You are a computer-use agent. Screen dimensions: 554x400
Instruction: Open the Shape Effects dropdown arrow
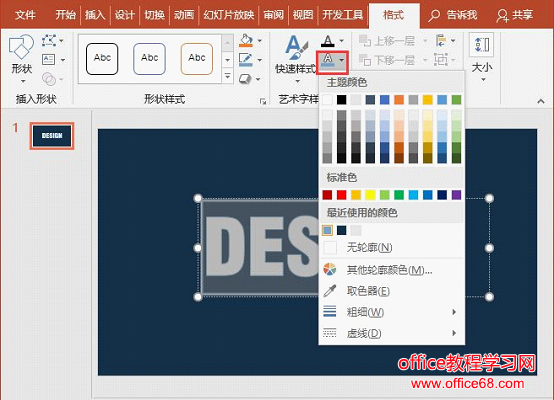[258, 79]
